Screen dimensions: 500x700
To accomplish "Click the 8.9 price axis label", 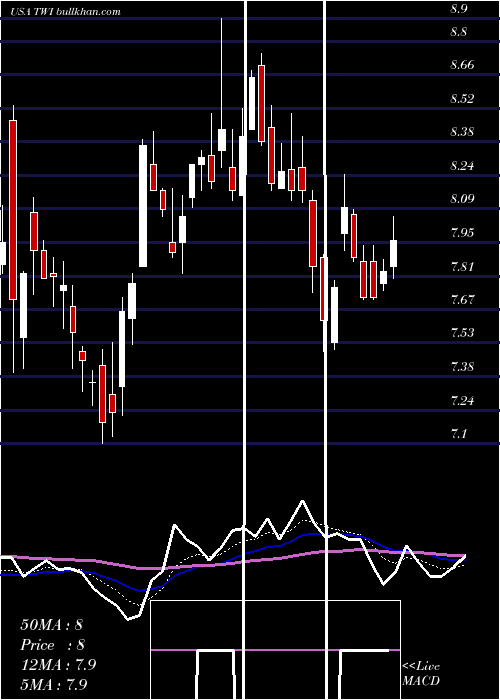I will pyautogui.click(x=459, y=9).
